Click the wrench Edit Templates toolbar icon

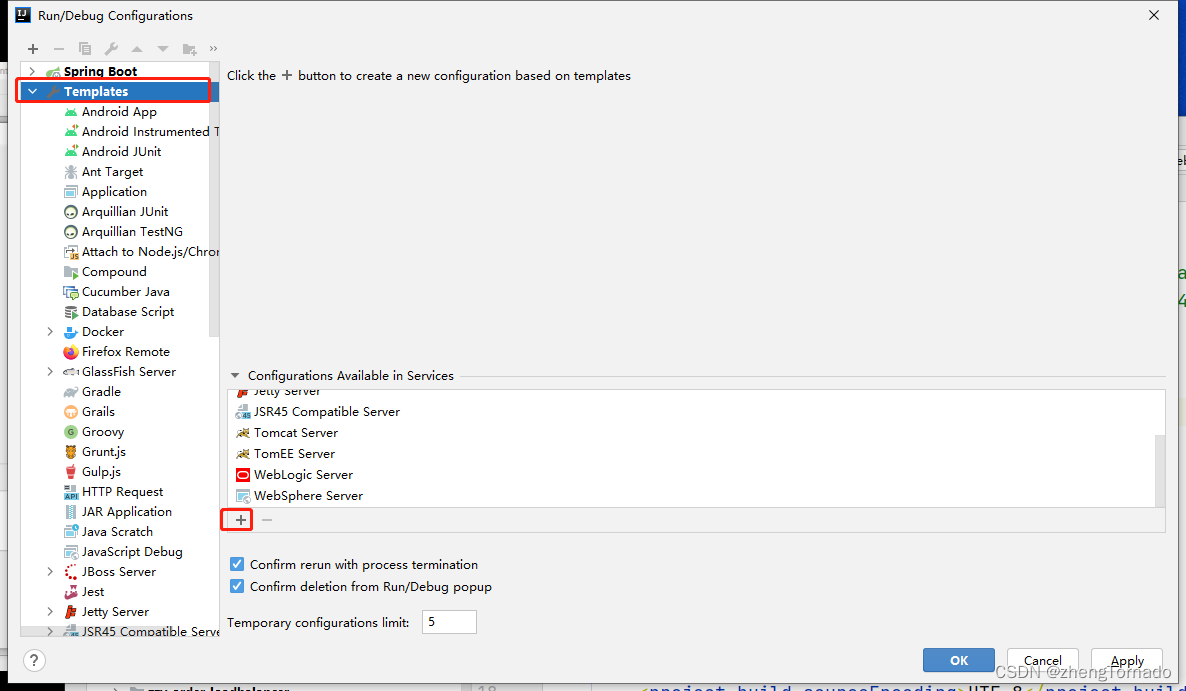coord(111,49)
